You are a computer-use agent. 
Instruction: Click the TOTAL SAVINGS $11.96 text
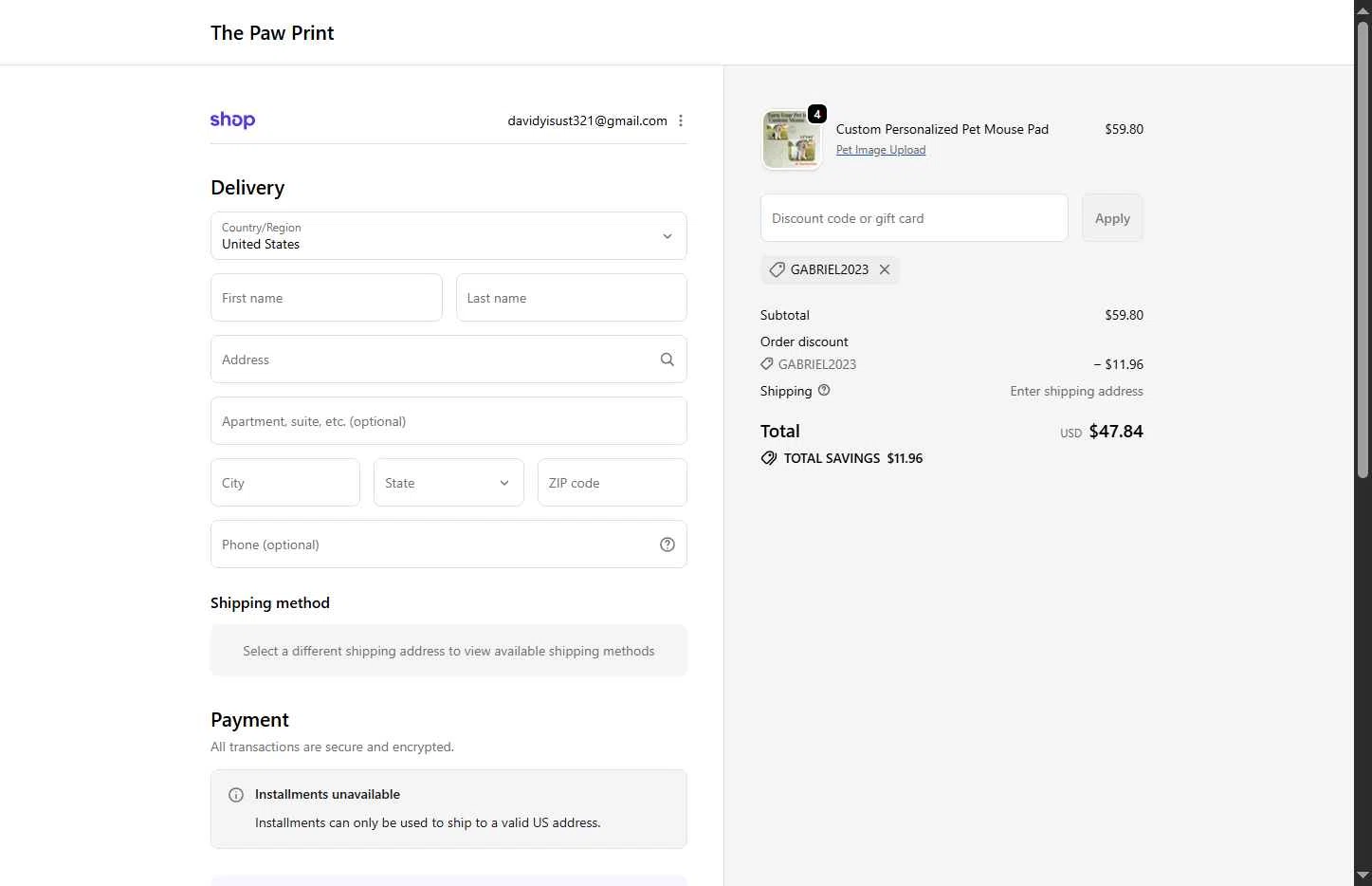[853, 458]
